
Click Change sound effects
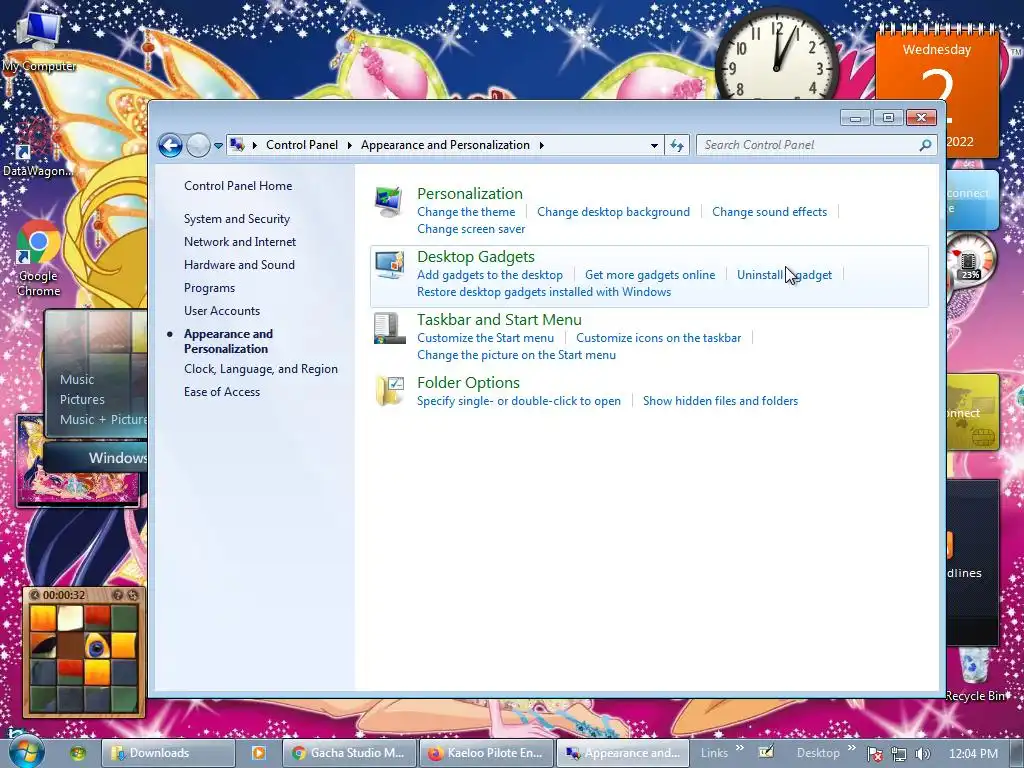[x=769, y=212]
